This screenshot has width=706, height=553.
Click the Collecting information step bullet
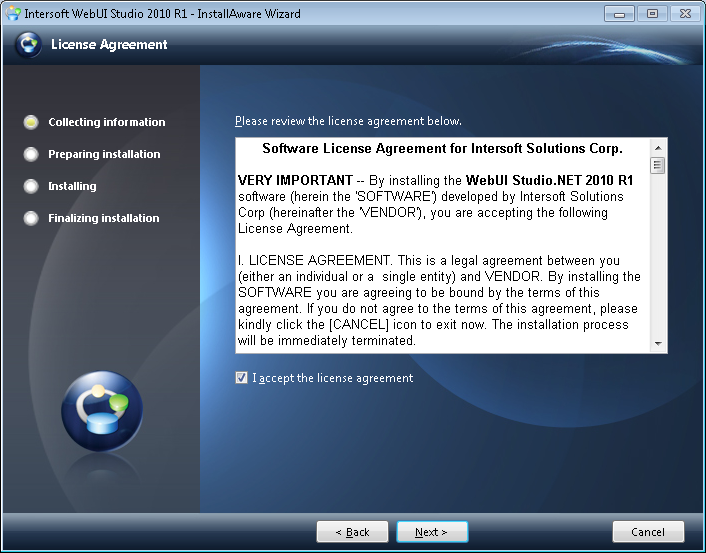[31, 122]
